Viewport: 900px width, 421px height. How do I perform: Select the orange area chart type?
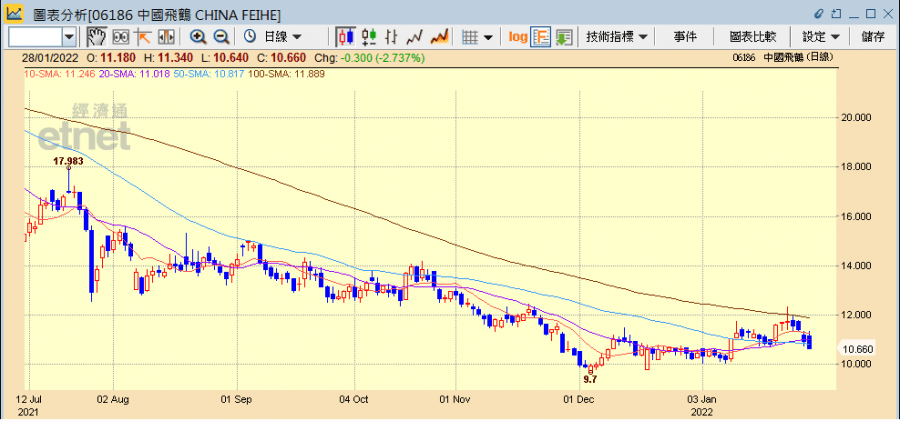click(438, 37)
